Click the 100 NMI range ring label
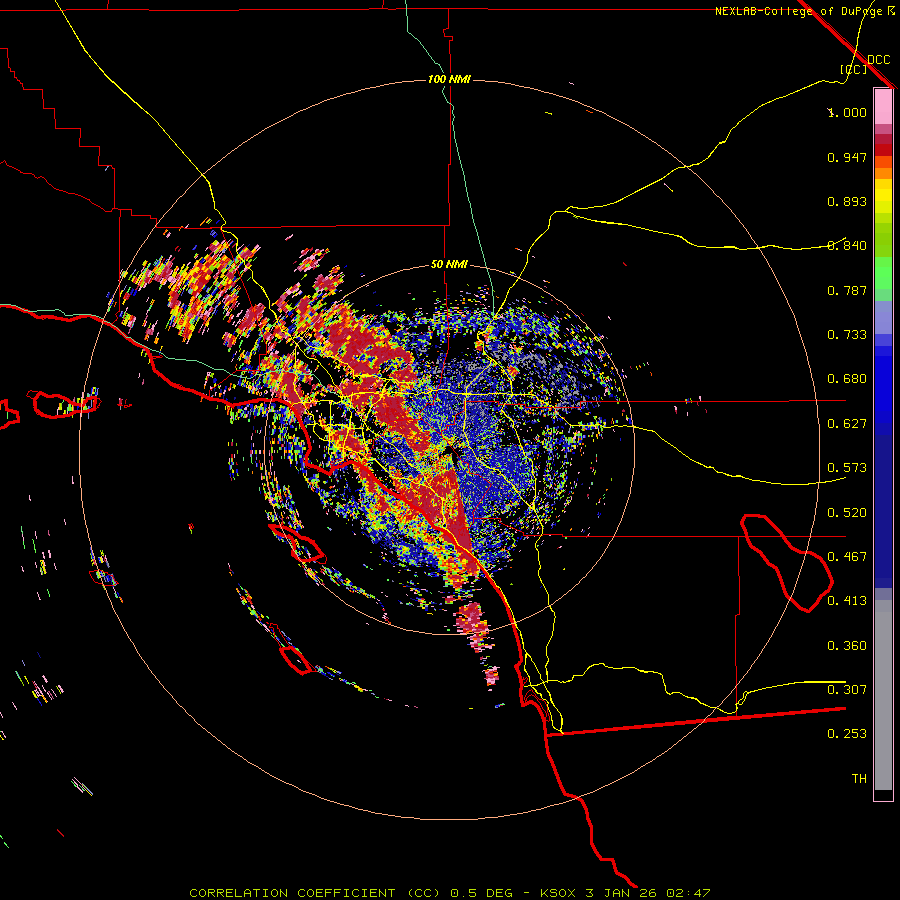Image resolution: width=900 pixels, height=900 pixels. [449, 79]
